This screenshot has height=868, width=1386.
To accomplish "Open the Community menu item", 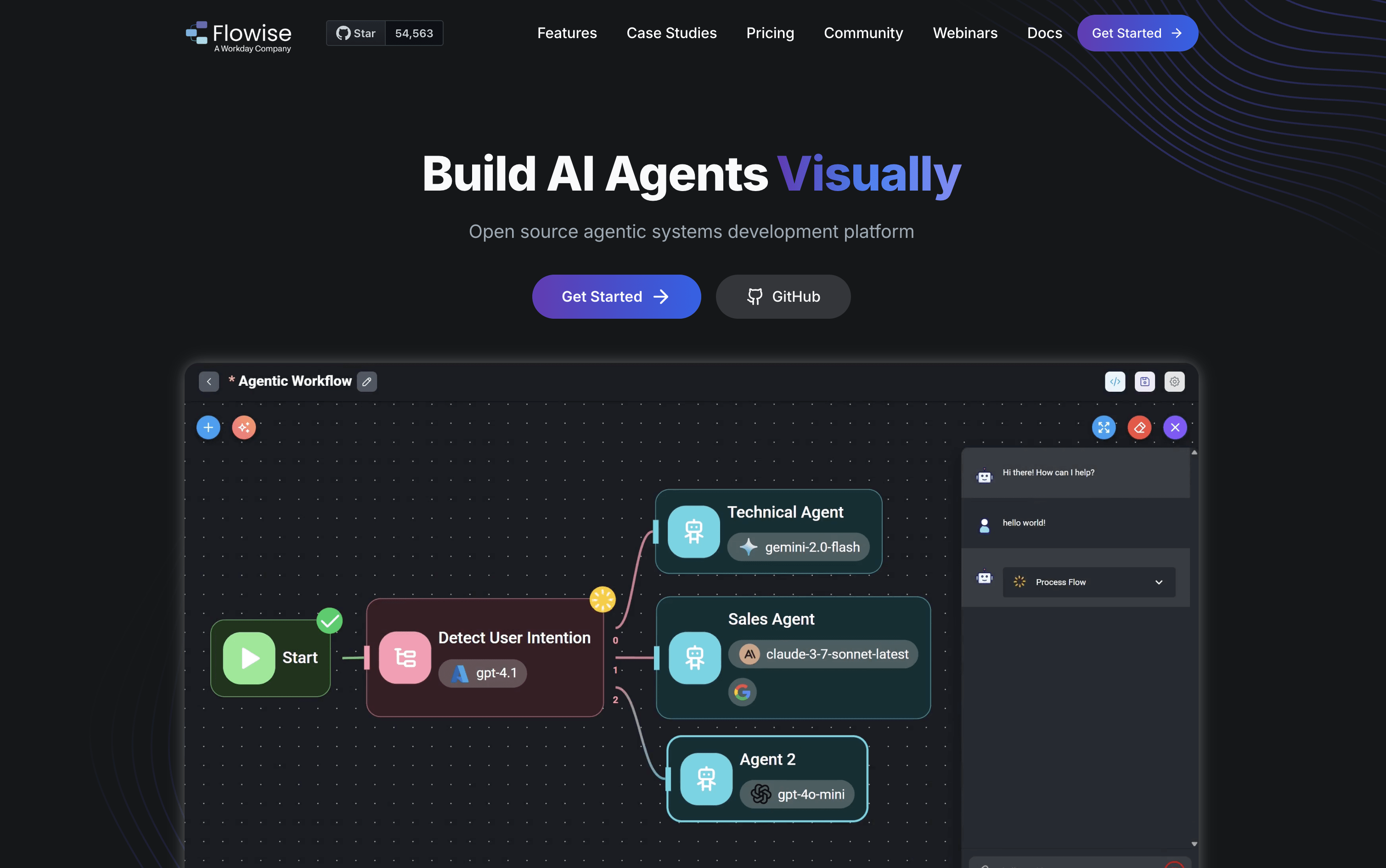I will 863,33.
